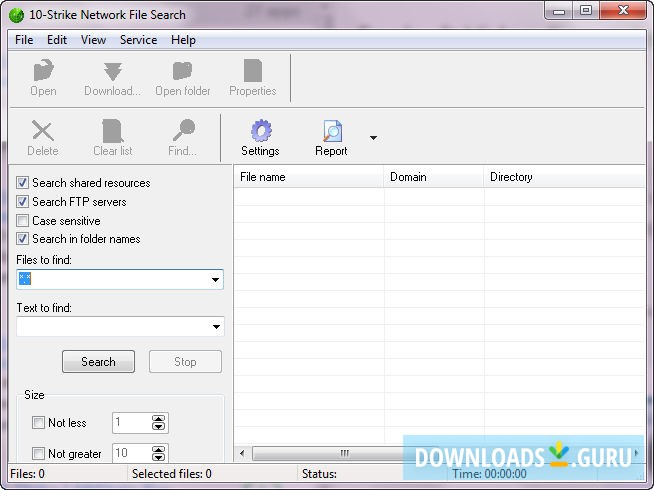The width and height of the screenshot is (654, 490).
Task: Click the green app icon in title bar
Action: click(16, 15)
